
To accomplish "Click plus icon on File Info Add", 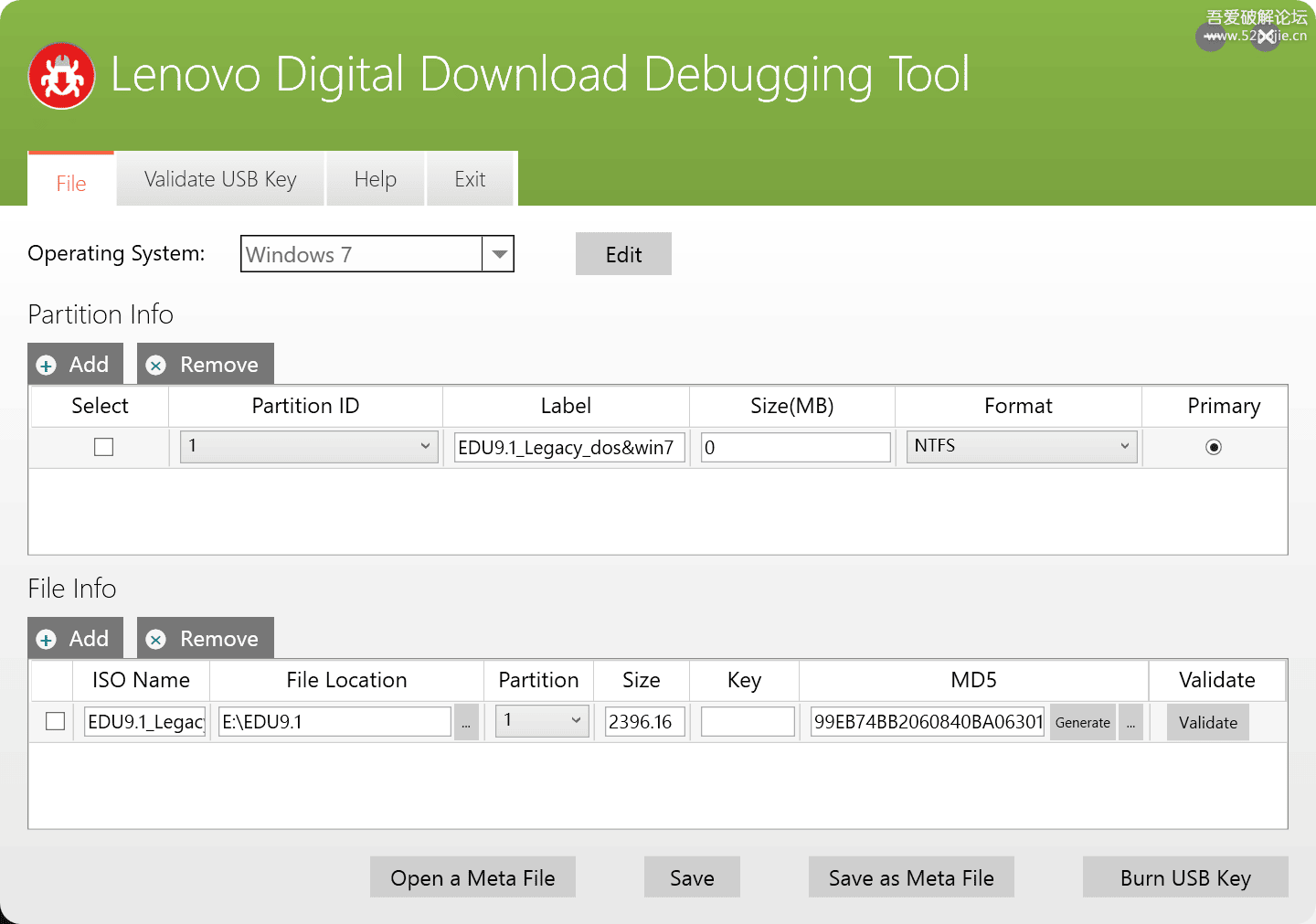I will pyautogui.click(x=47, y=640).
